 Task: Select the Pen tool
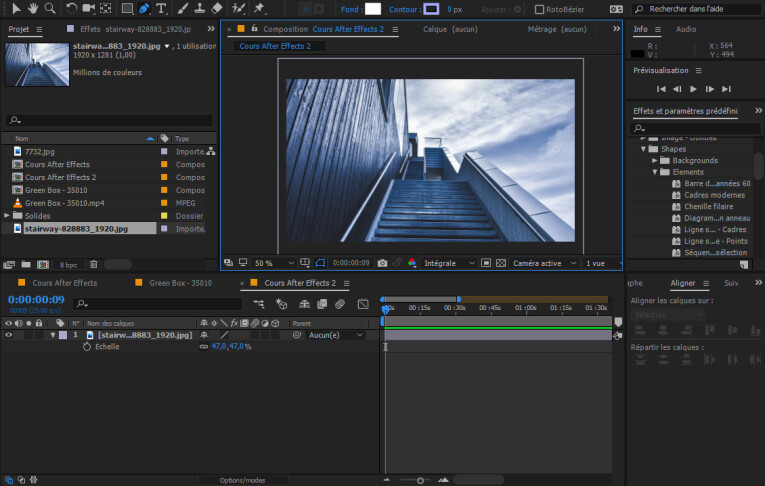coord(144,8)
